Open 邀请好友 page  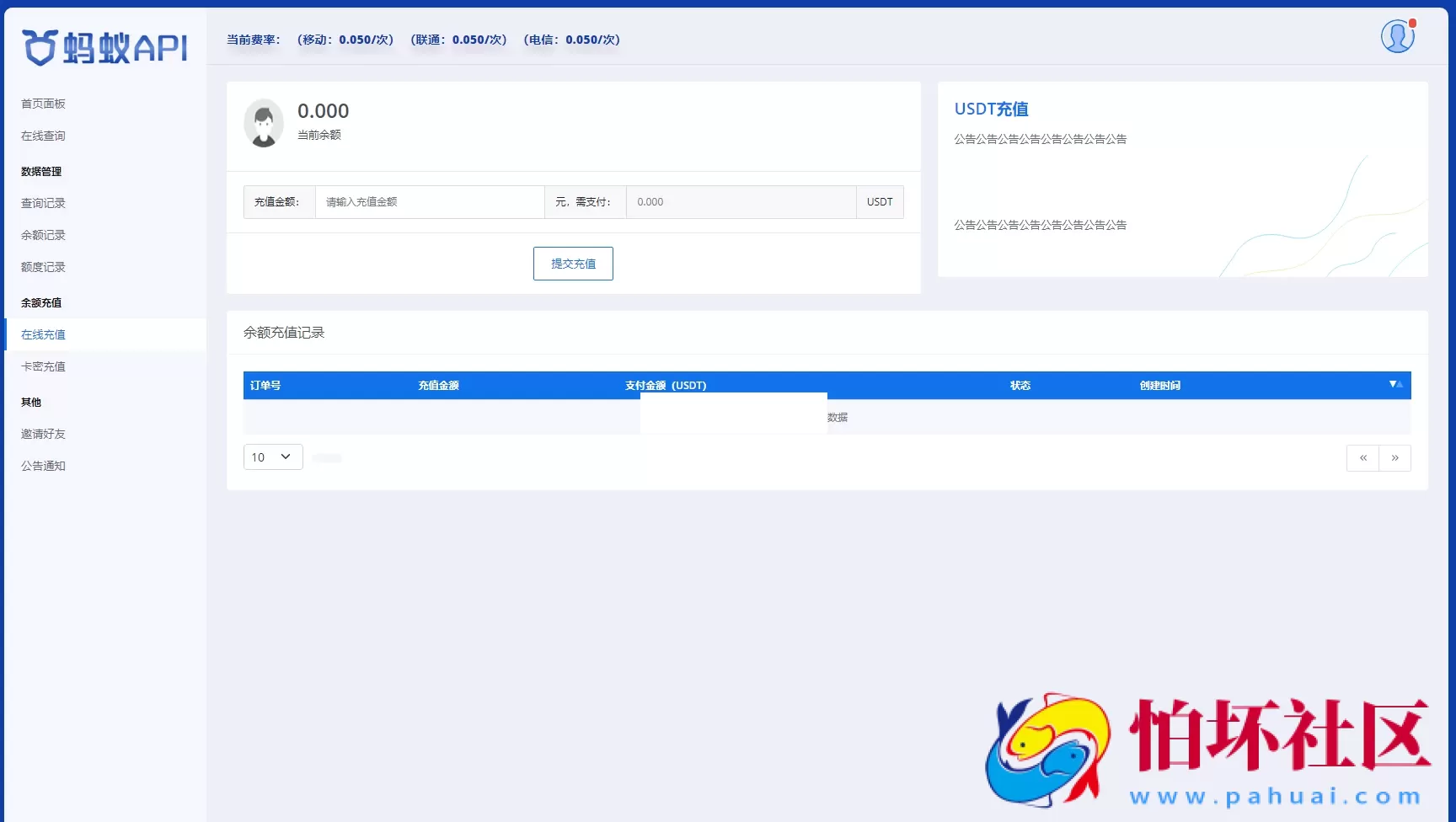(x=43, y=433)
